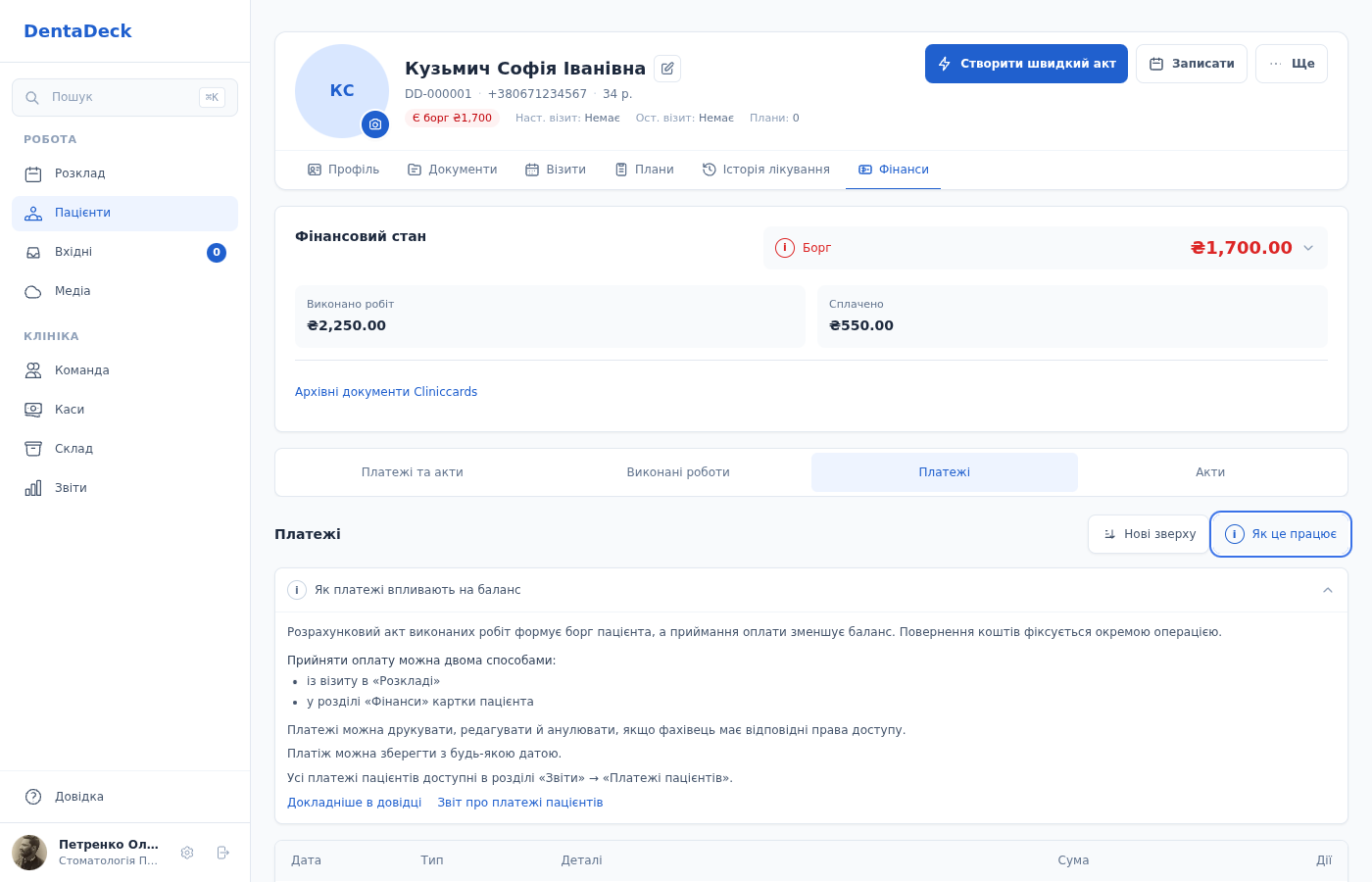Open settings gear next to user profile
The image size is (1372, 882).
click(x=187, y=853)
